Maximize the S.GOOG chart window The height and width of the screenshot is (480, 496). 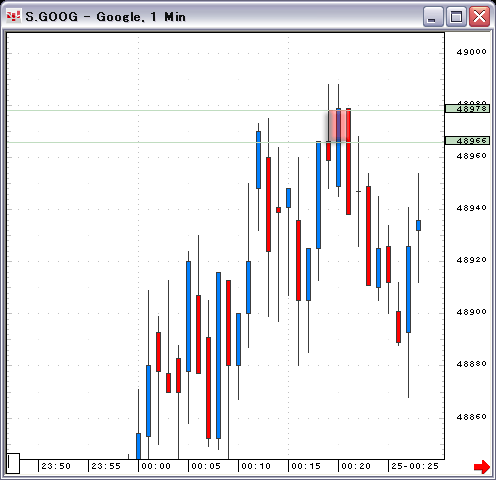456,16
